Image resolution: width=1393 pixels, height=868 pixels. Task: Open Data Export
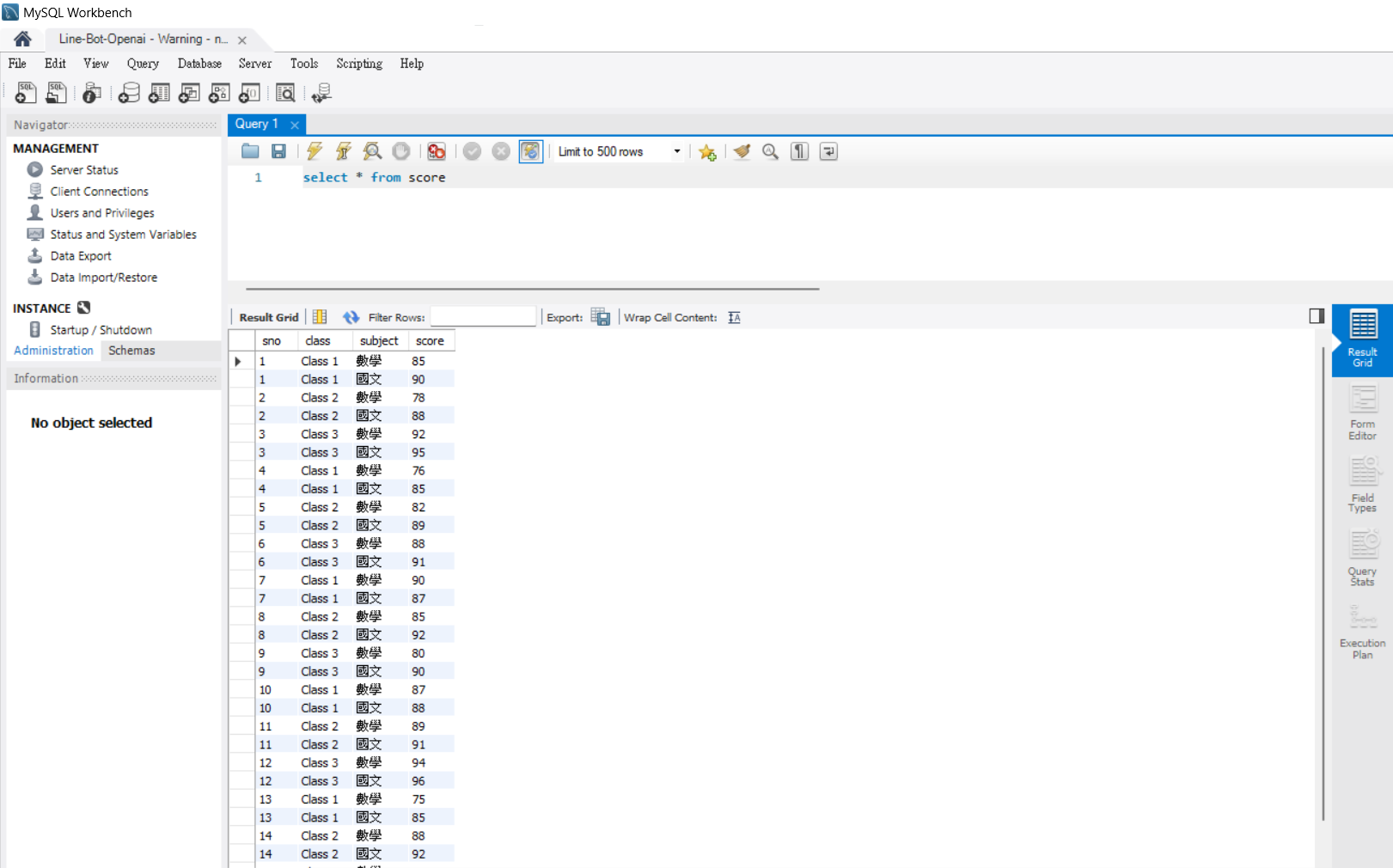[x=81, y=256]
